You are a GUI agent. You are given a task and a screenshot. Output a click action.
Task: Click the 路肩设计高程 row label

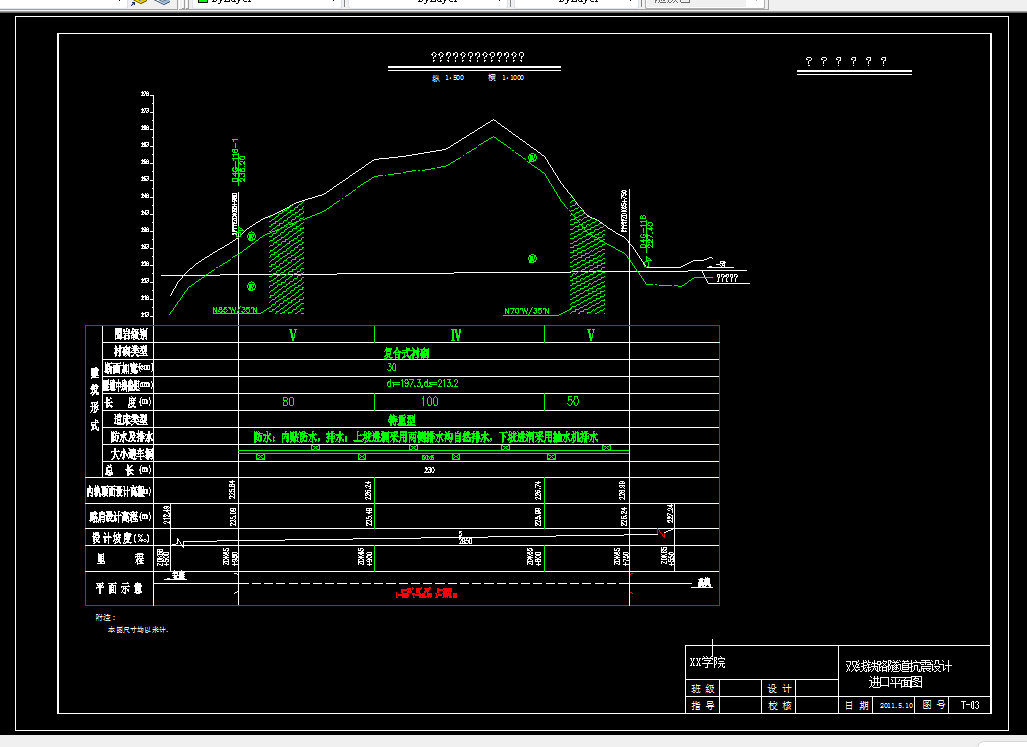coord(120,517)
